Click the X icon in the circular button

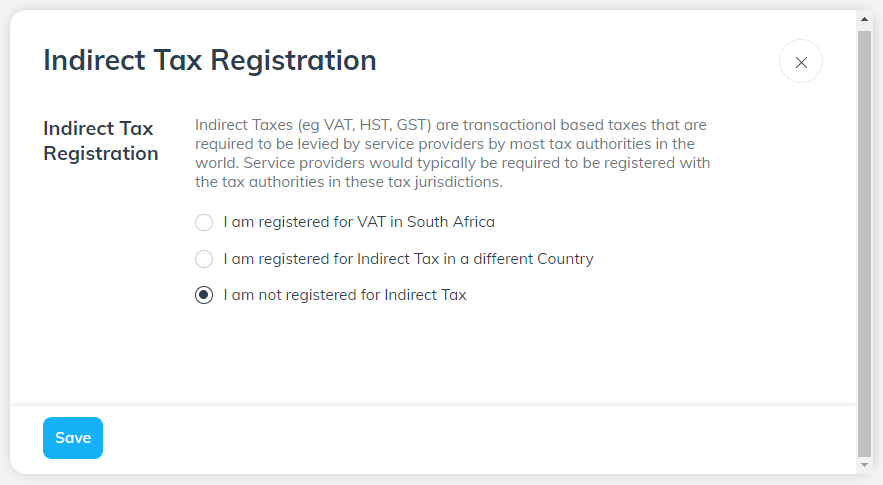click(801, 62)
